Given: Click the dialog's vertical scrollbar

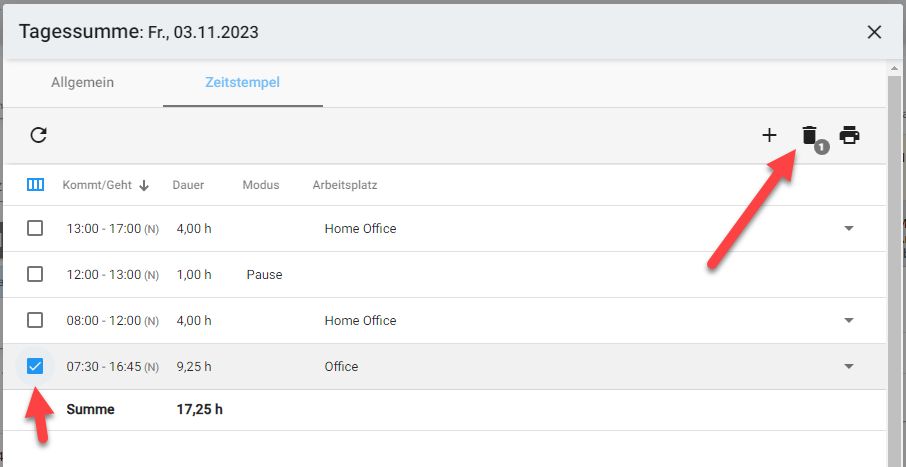Looking at the screenshot, I should tap(895, 260).
